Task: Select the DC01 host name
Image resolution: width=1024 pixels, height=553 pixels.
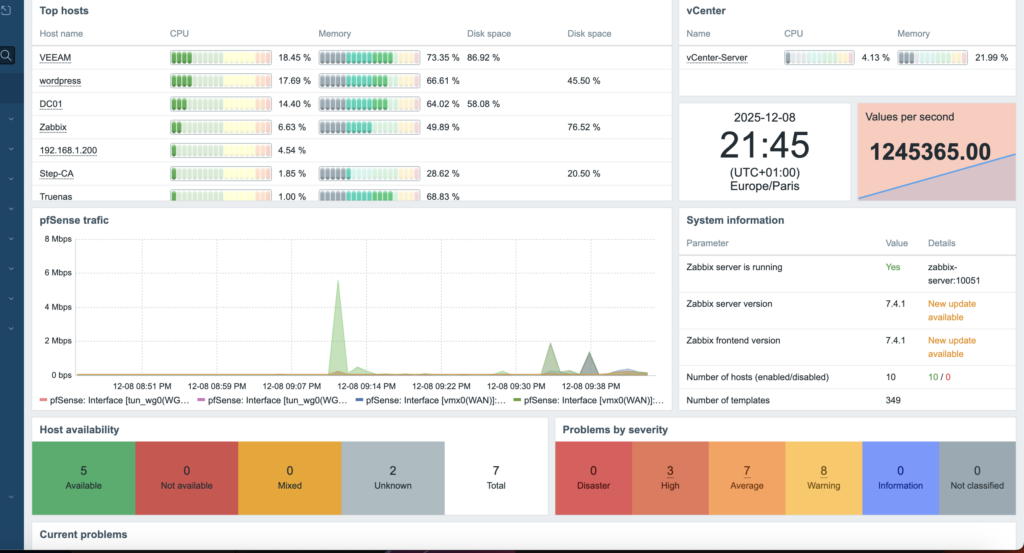Action: click(52, 104)
